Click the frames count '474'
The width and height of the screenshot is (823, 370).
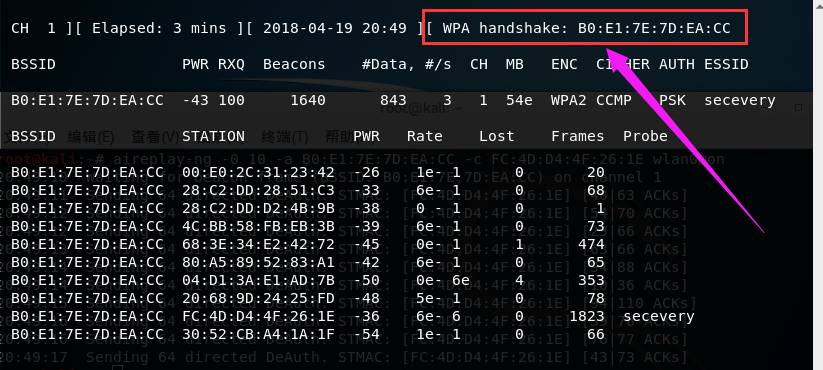click(591, 245)
